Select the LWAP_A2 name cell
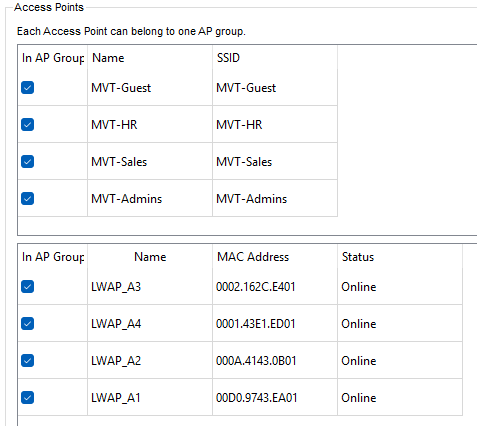 [x=150, y=361]
